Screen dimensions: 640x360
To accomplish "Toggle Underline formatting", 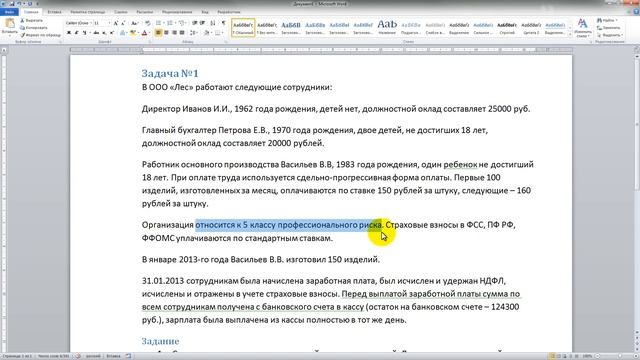I will 85,33.
